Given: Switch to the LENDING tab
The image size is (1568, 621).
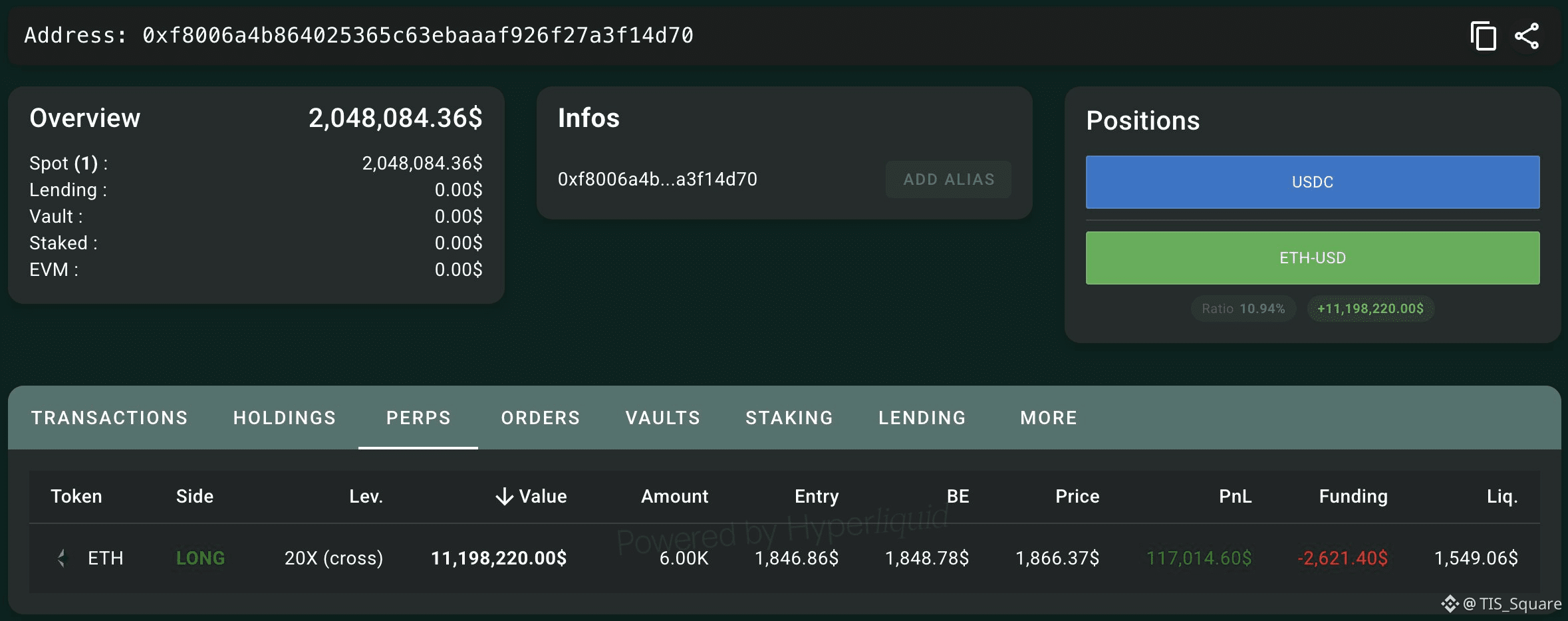Looking at the screenshot, I should pyautogui.click(x=922, y=418).
